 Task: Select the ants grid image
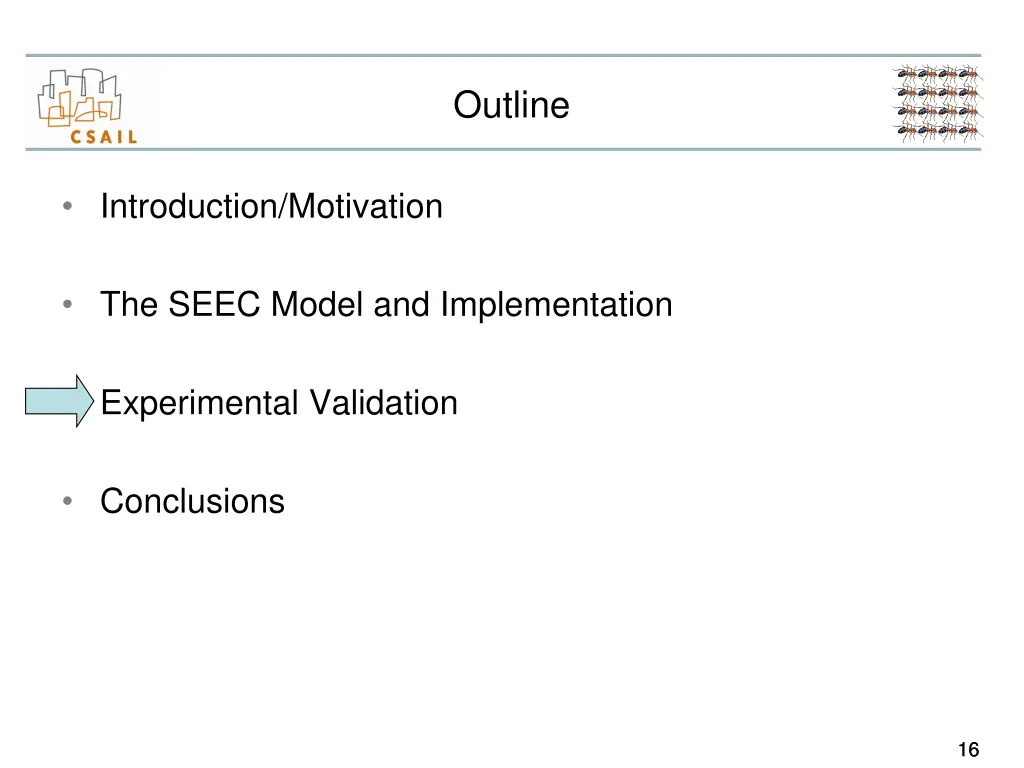click(x=937, y=103)
